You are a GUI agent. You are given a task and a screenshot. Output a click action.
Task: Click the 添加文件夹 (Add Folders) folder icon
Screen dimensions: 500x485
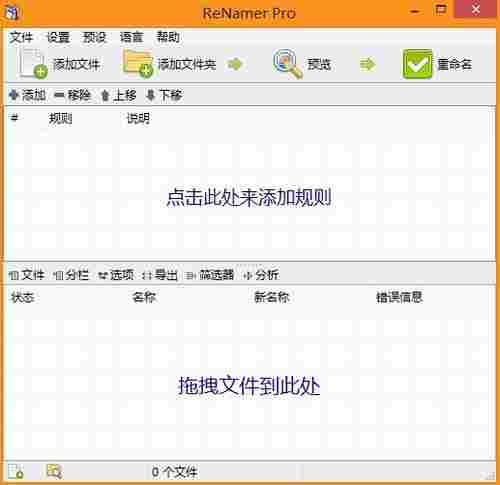(x=138, y=63)
